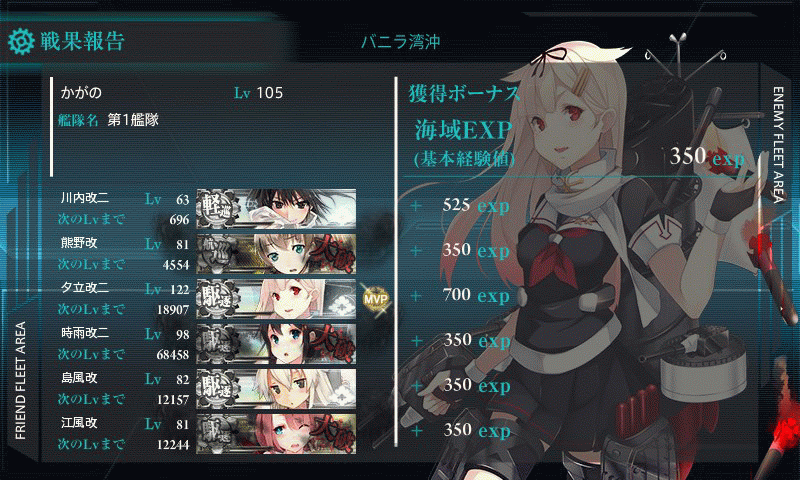Viewport: 800px width, 480px height.
Task: Select the 夕立改二 ship portrait banner
Action: click(276, 298)
